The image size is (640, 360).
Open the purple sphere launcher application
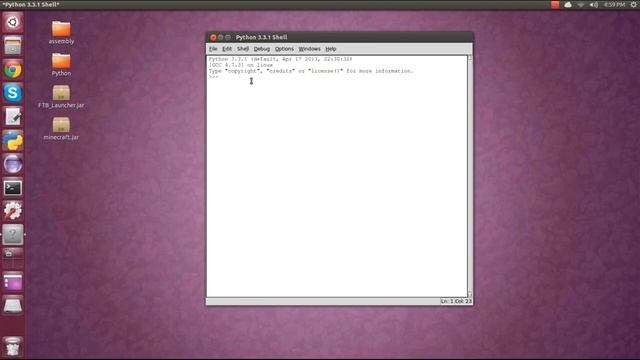point(13,164)
